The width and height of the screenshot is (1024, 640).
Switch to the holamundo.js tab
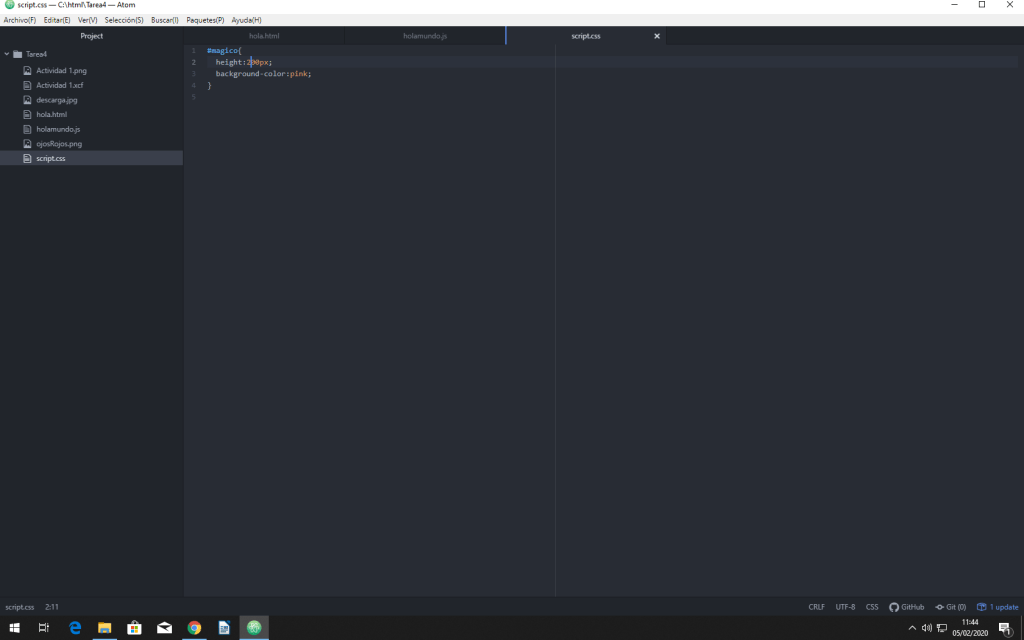[x=425, y=36]
